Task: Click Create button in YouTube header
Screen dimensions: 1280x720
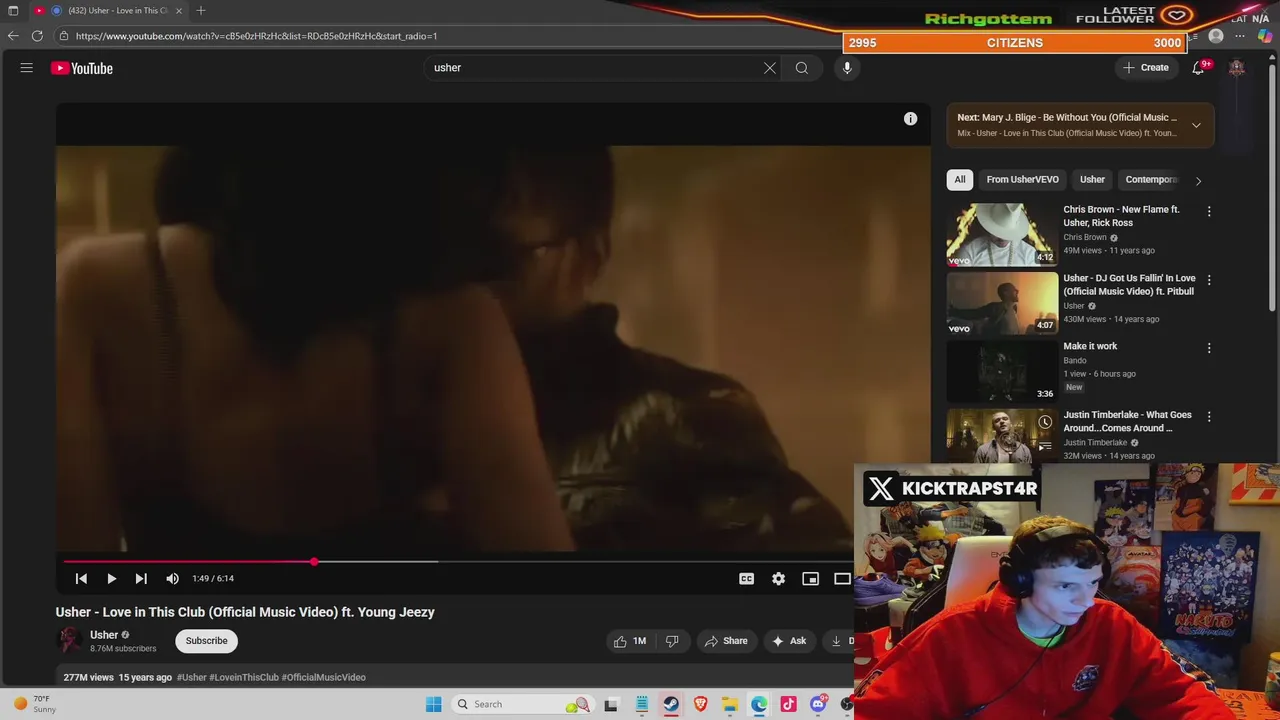Action: [1145, 68]
